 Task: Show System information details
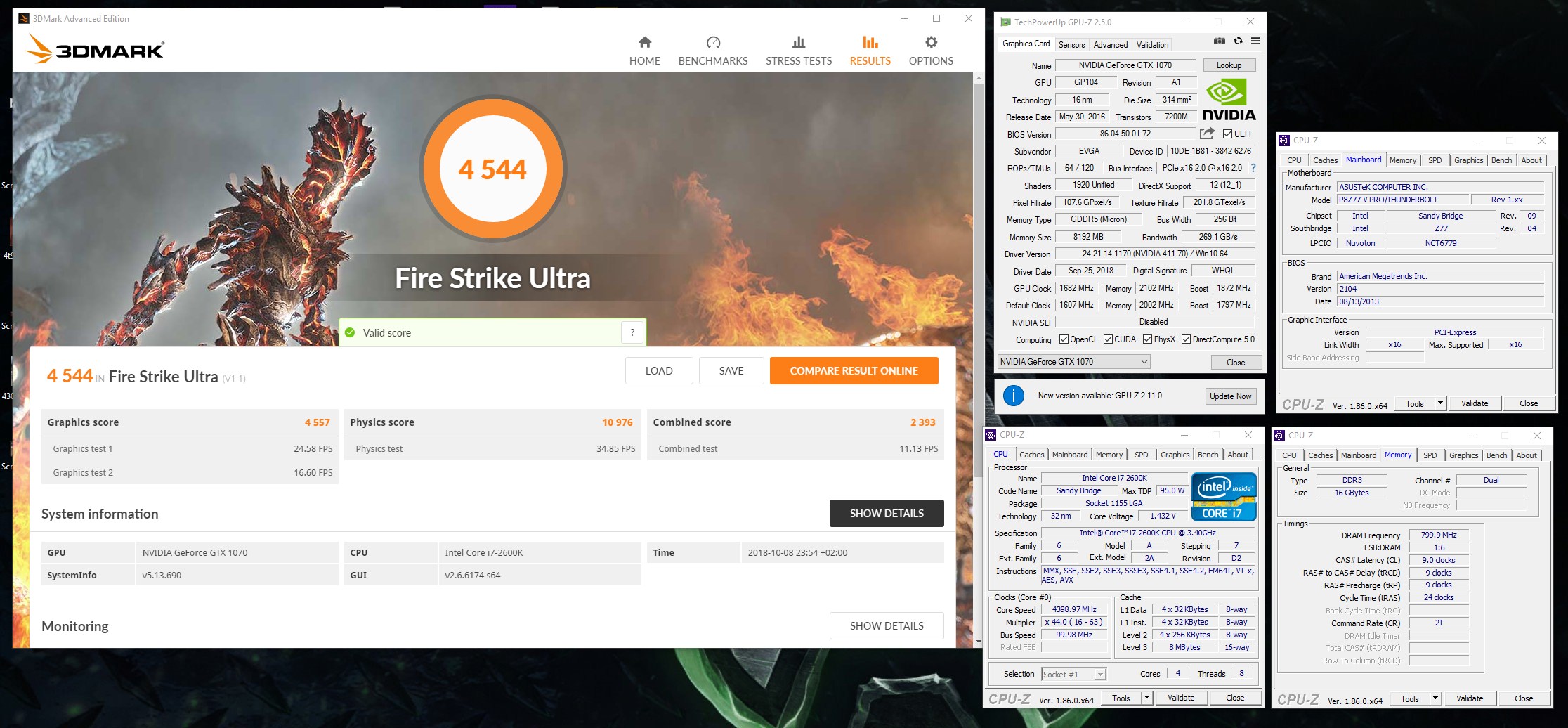[887, 513]
